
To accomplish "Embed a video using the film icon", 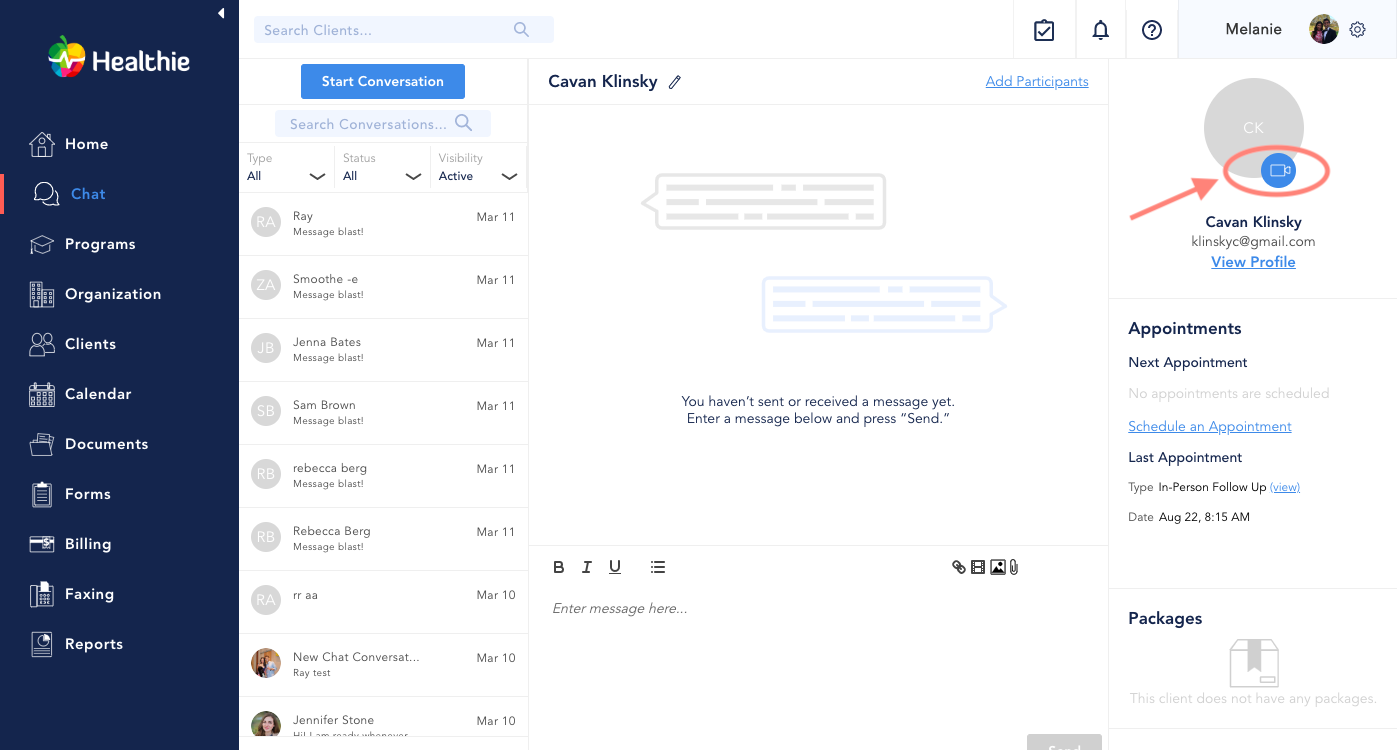I will point(977,567).
